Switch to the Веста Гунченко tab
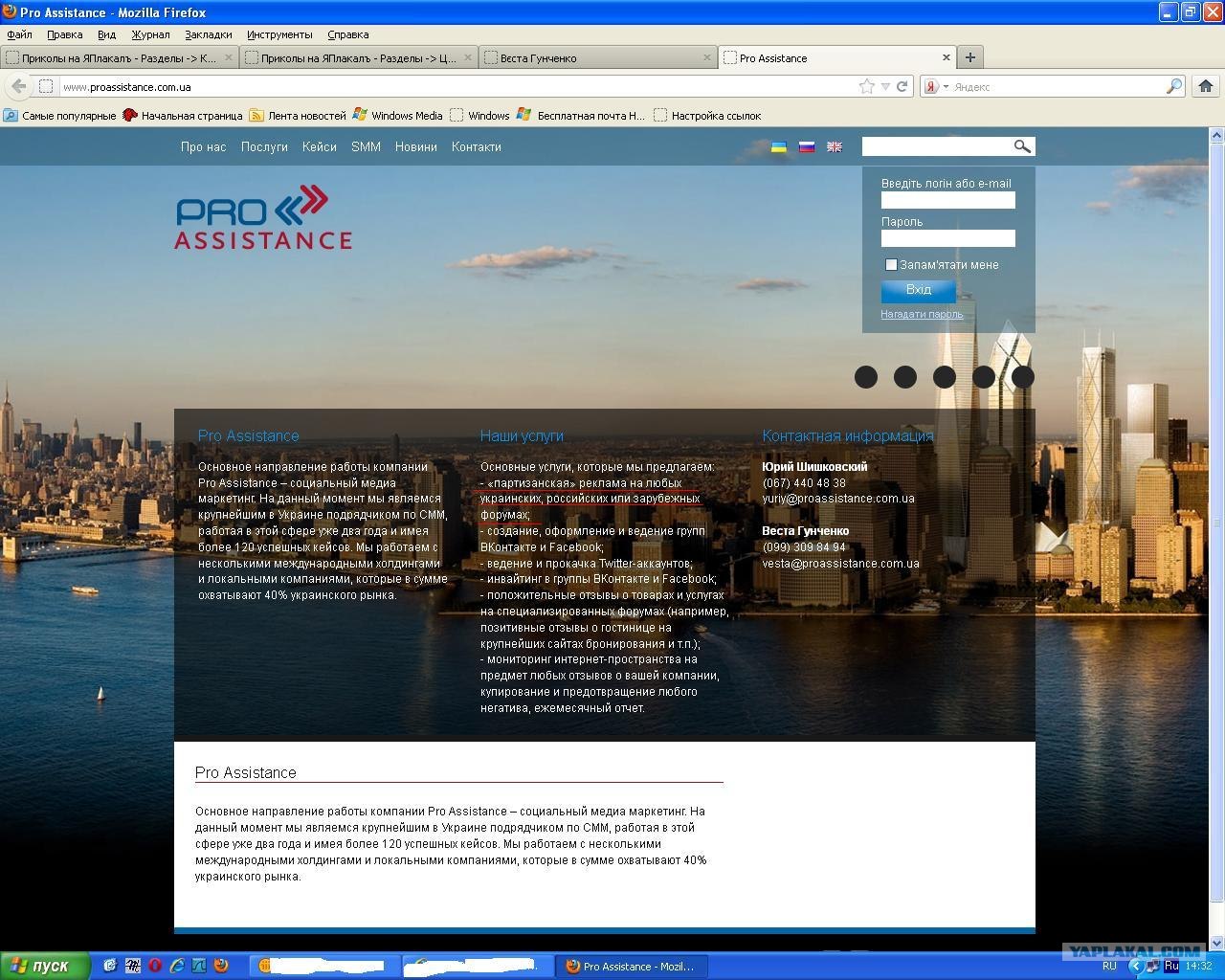1225x980 pixels. 597,57
